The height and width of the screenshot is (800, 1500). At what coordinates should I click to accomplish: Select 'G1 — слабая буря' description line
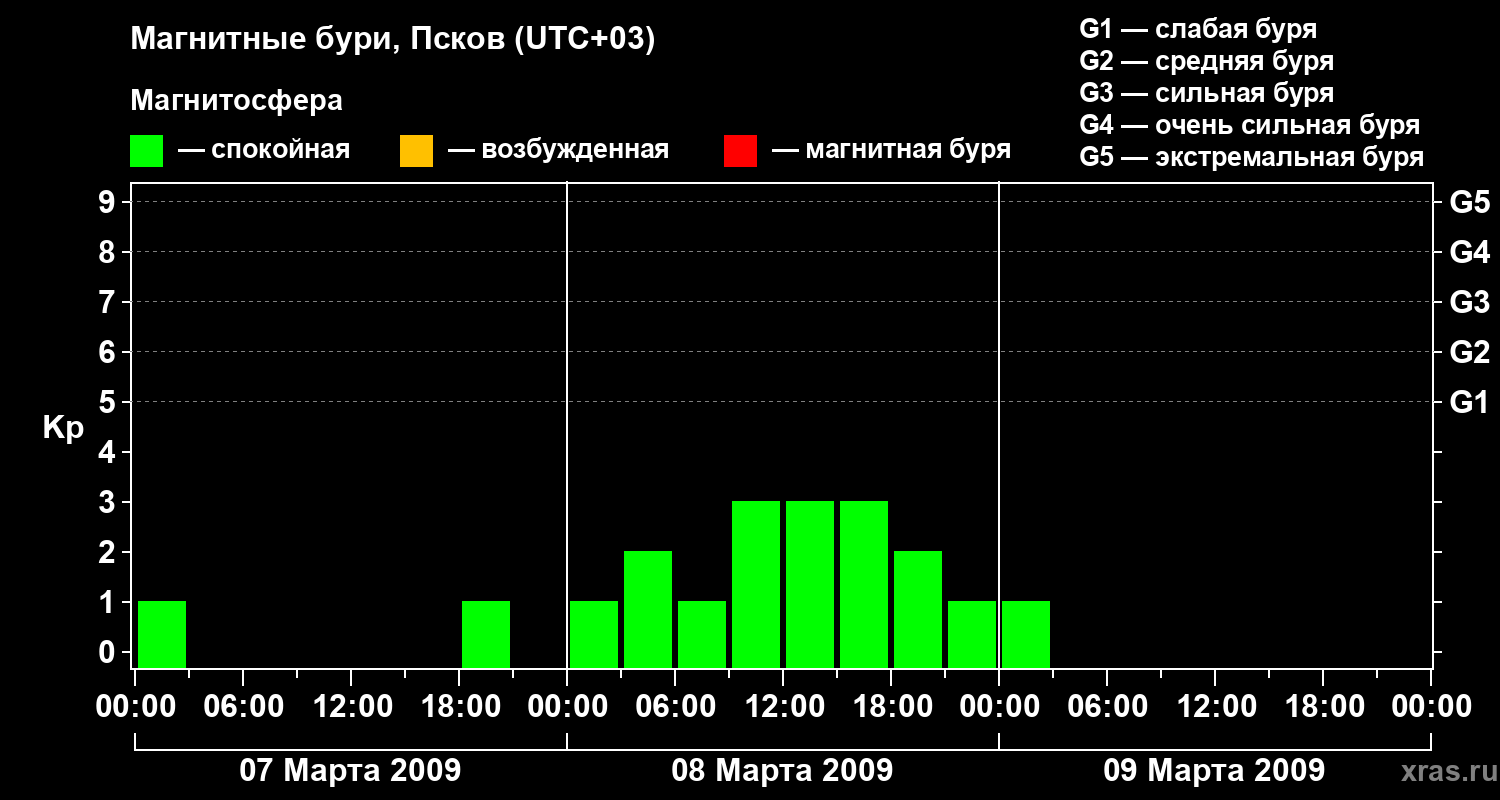tap(1198, 28)
